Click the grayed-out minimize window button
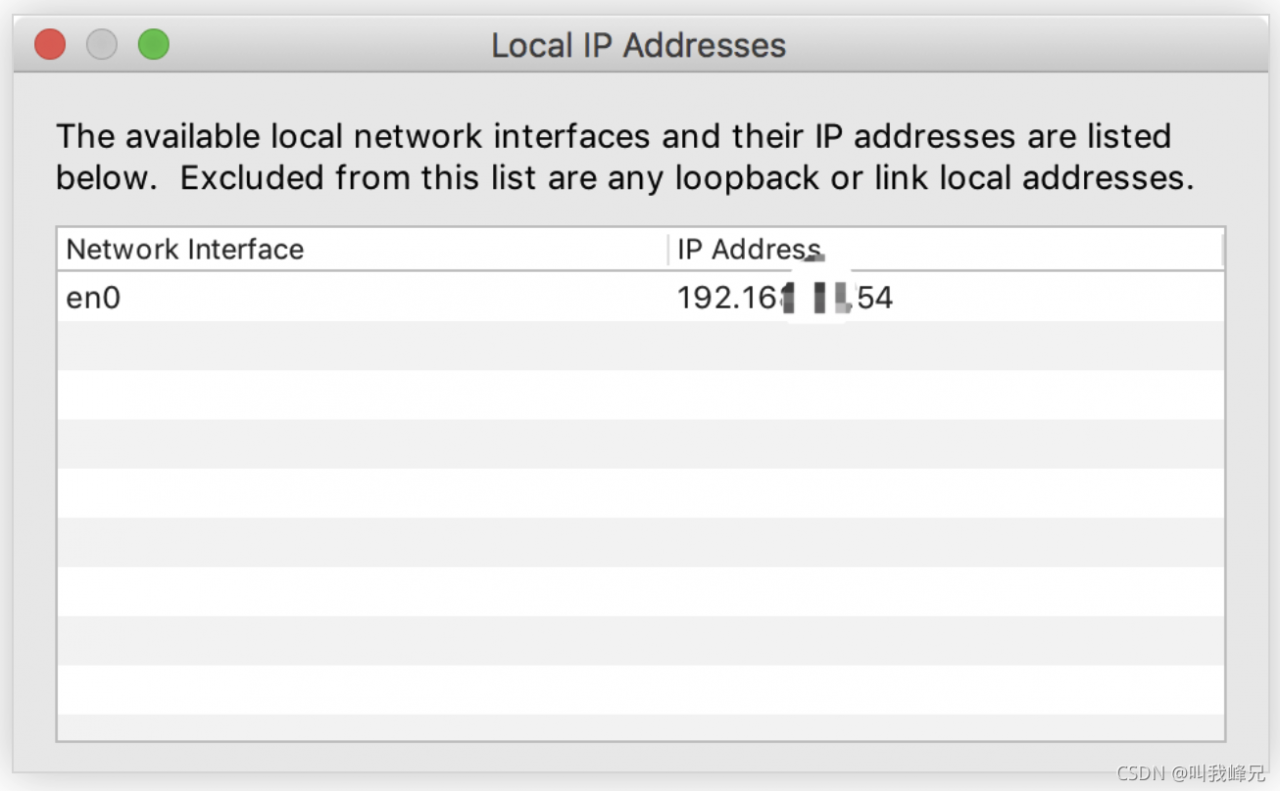Image resolution: width=1280 pixels, height=791 pixels. pos(102,45)
